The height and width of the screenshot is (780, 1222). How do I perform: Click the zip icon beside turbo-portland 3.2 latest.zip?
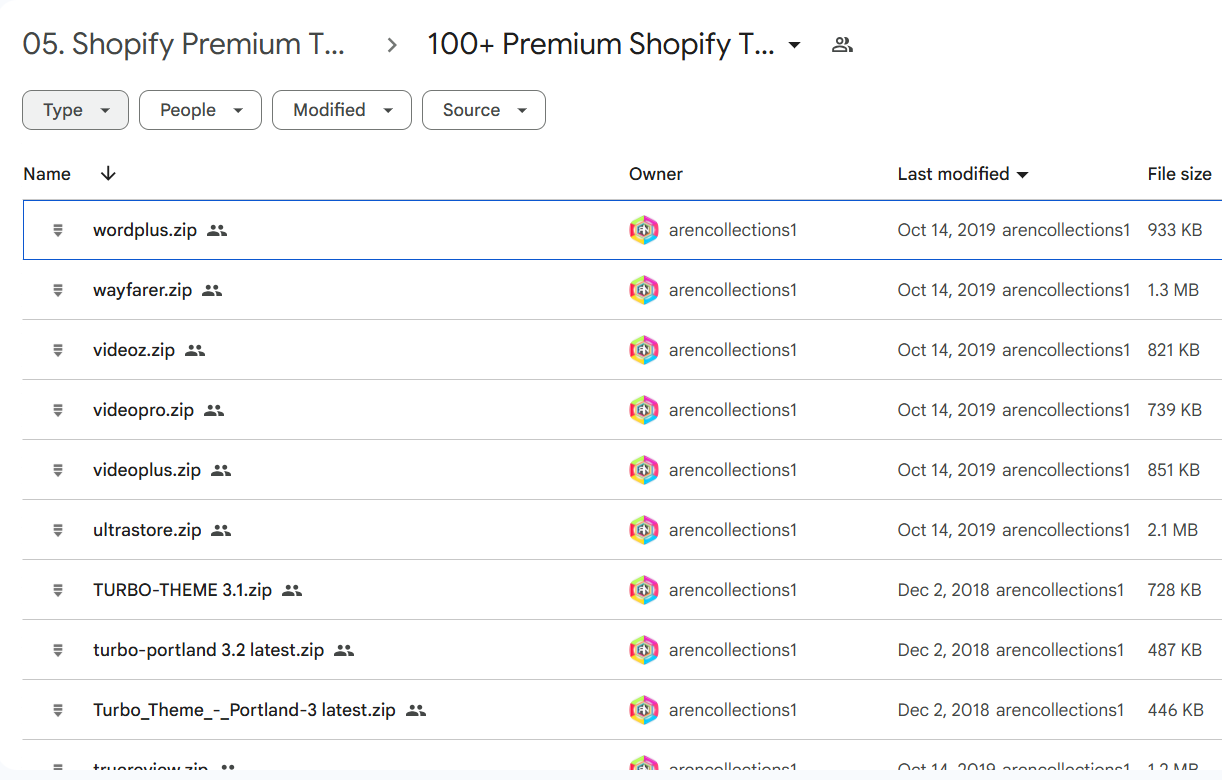pyautogui.click(x=58, y=650)
